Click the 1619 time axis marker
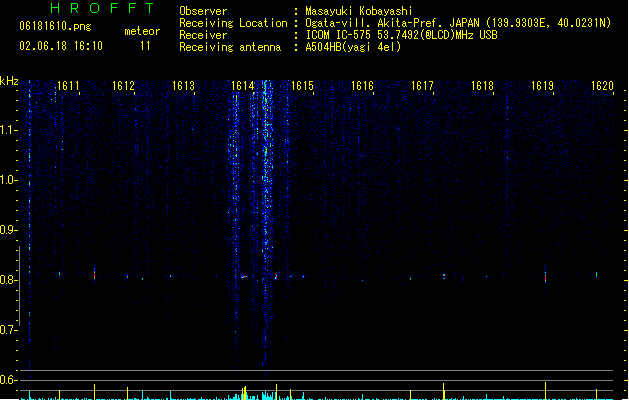 point(542,86)
